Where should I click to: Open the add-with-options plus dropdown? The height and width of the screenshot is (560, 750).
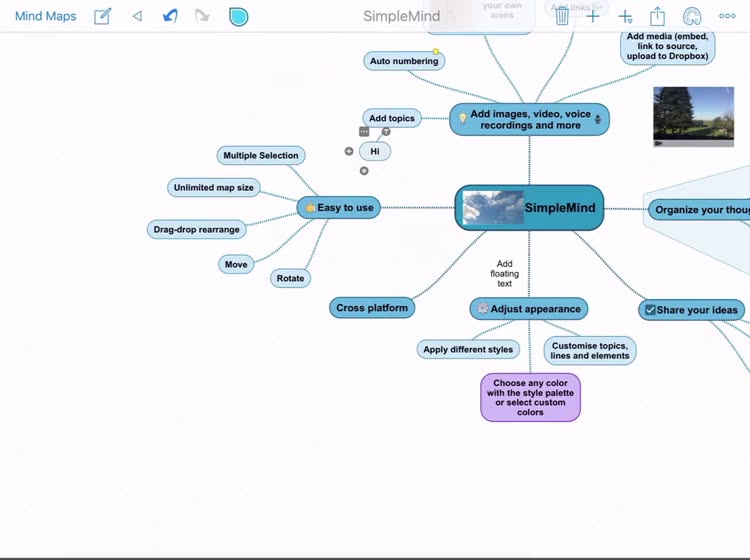click(625, 17)
